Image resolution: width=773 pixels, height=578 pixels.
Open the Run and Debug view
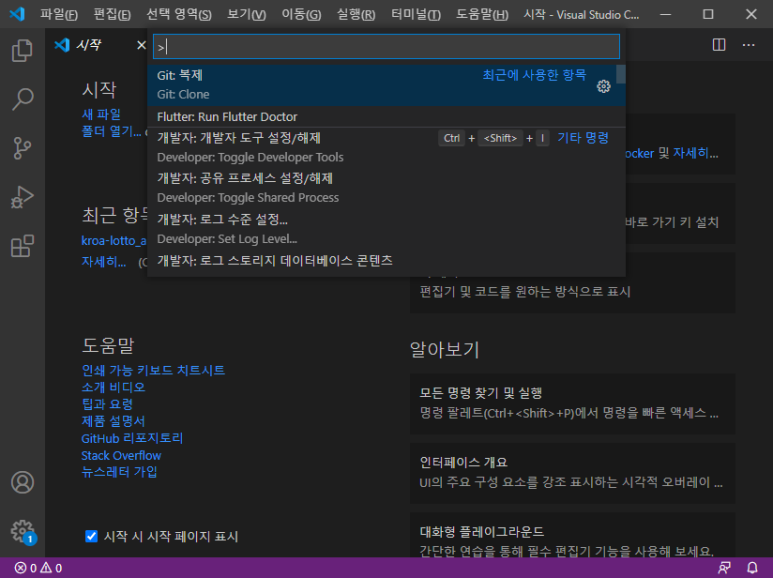click(22, 197)
